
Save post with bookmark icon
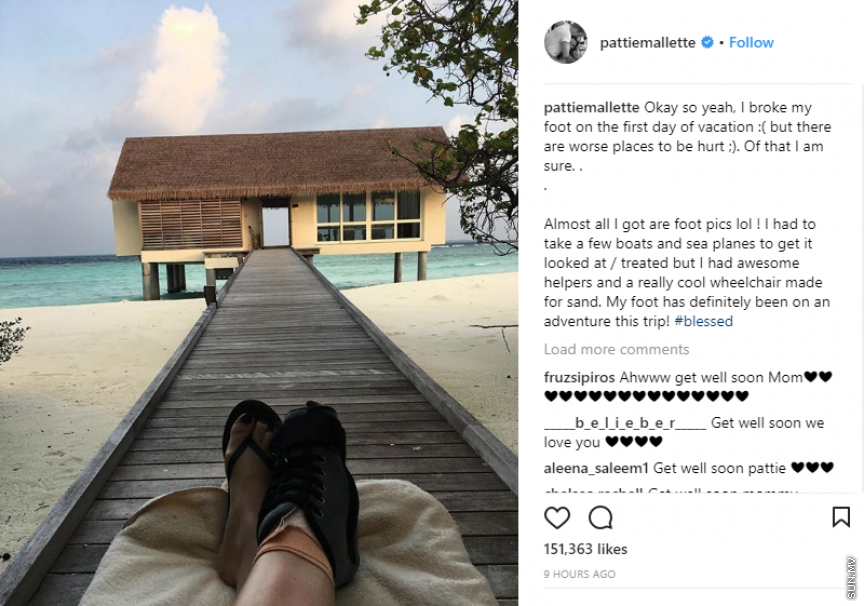click(841, 517)
